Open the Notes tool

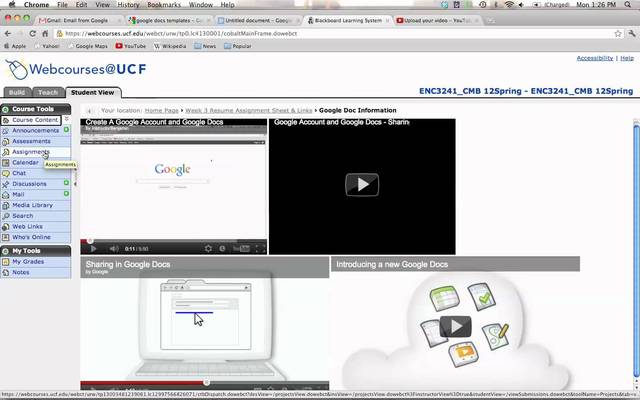pos(20,272)
